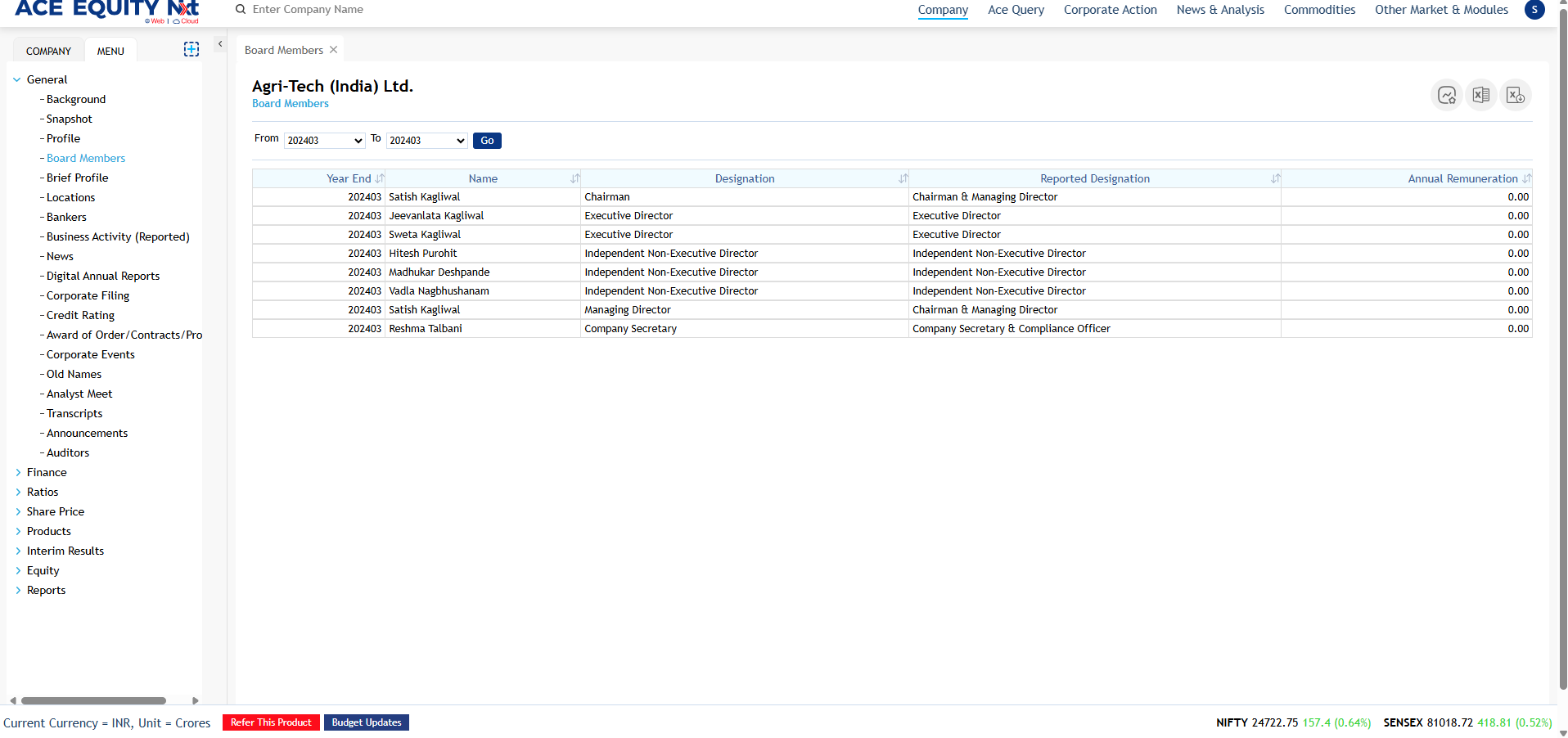
Task: Open the Excel export icon
Action: [x=1480, y=96]
